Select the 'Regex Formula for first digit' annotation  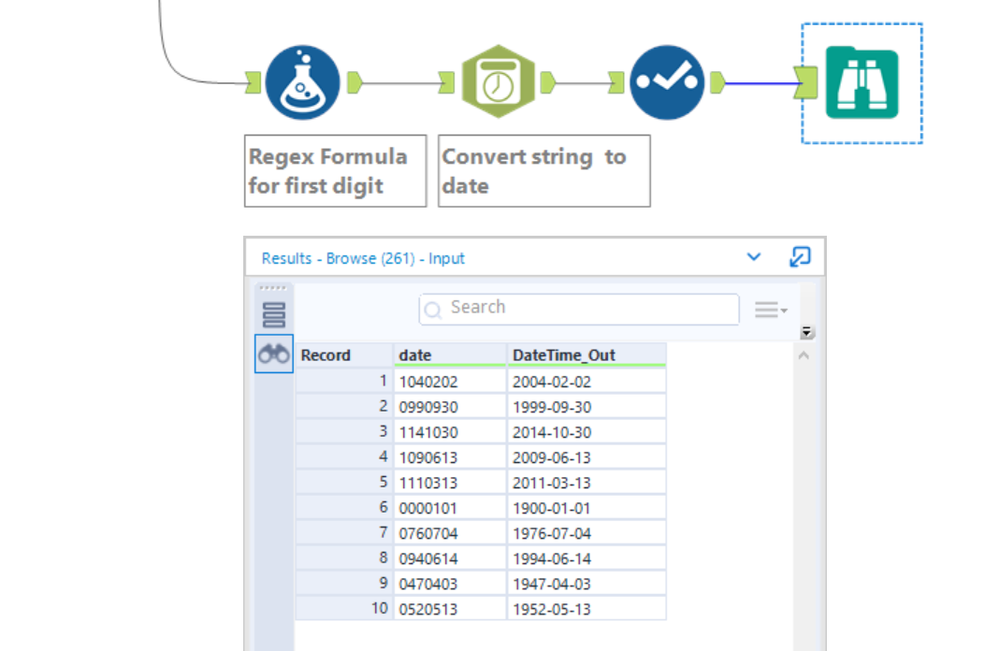[335, 171]
